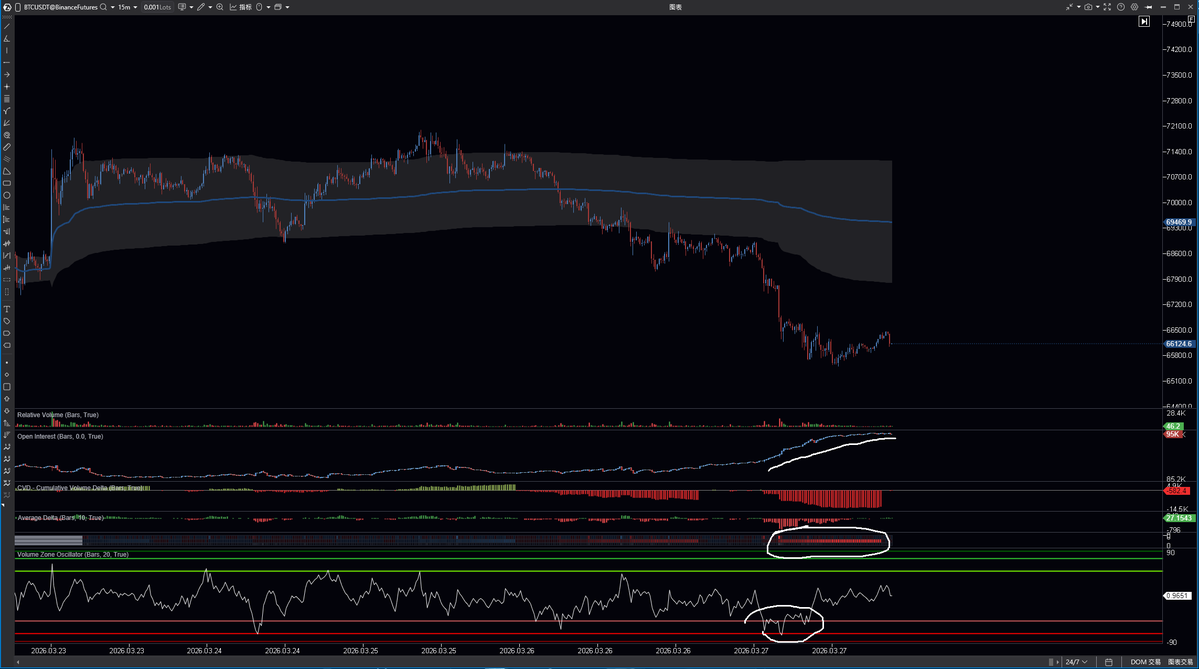Viewport: 1199px width, 669px height.
Task: Toggle the symbol link lock icon
Action: click(x=18, y=7)
